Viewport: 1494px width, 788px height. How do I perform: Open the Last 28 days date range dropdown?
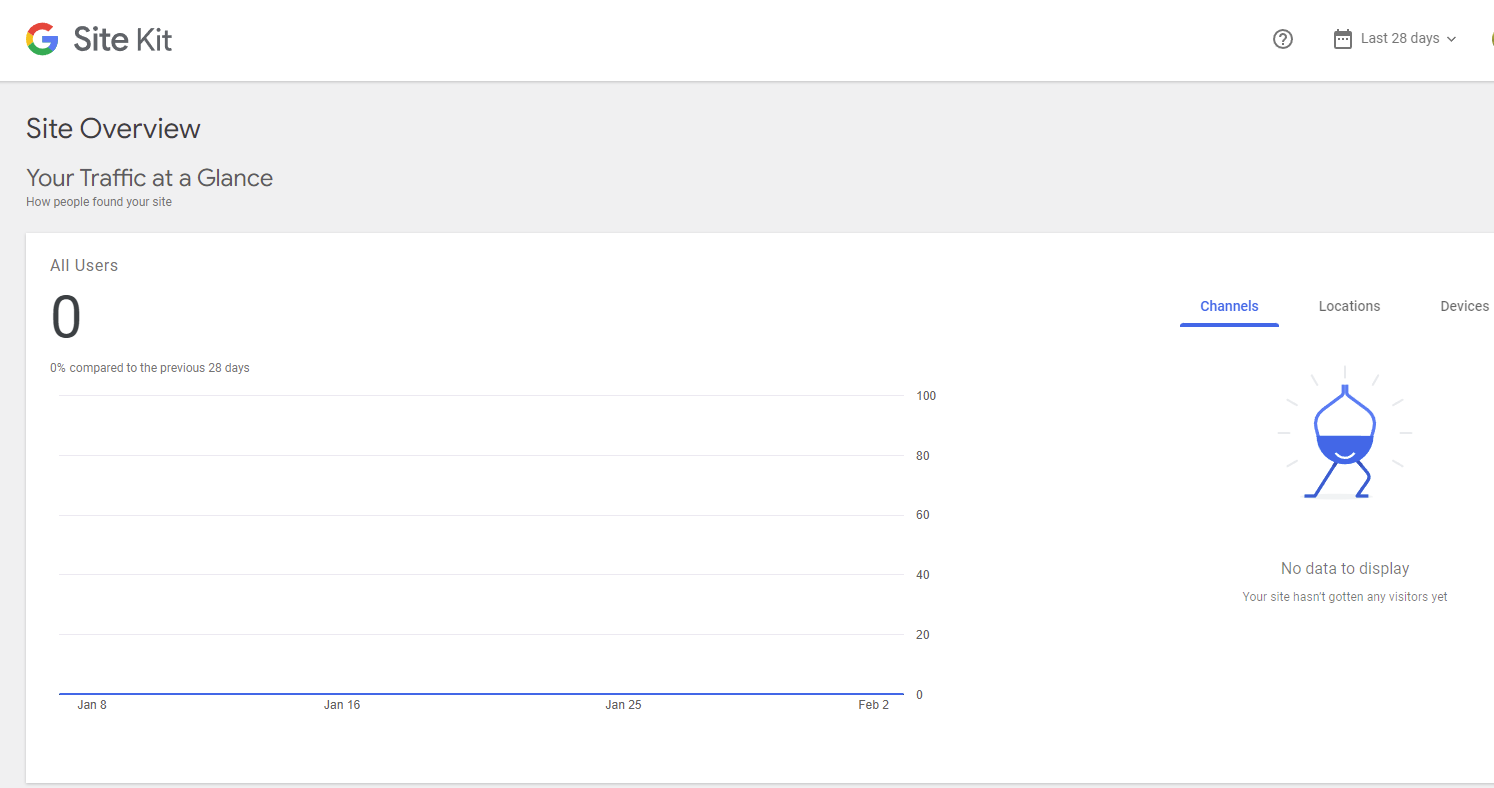coord(1399,39)
